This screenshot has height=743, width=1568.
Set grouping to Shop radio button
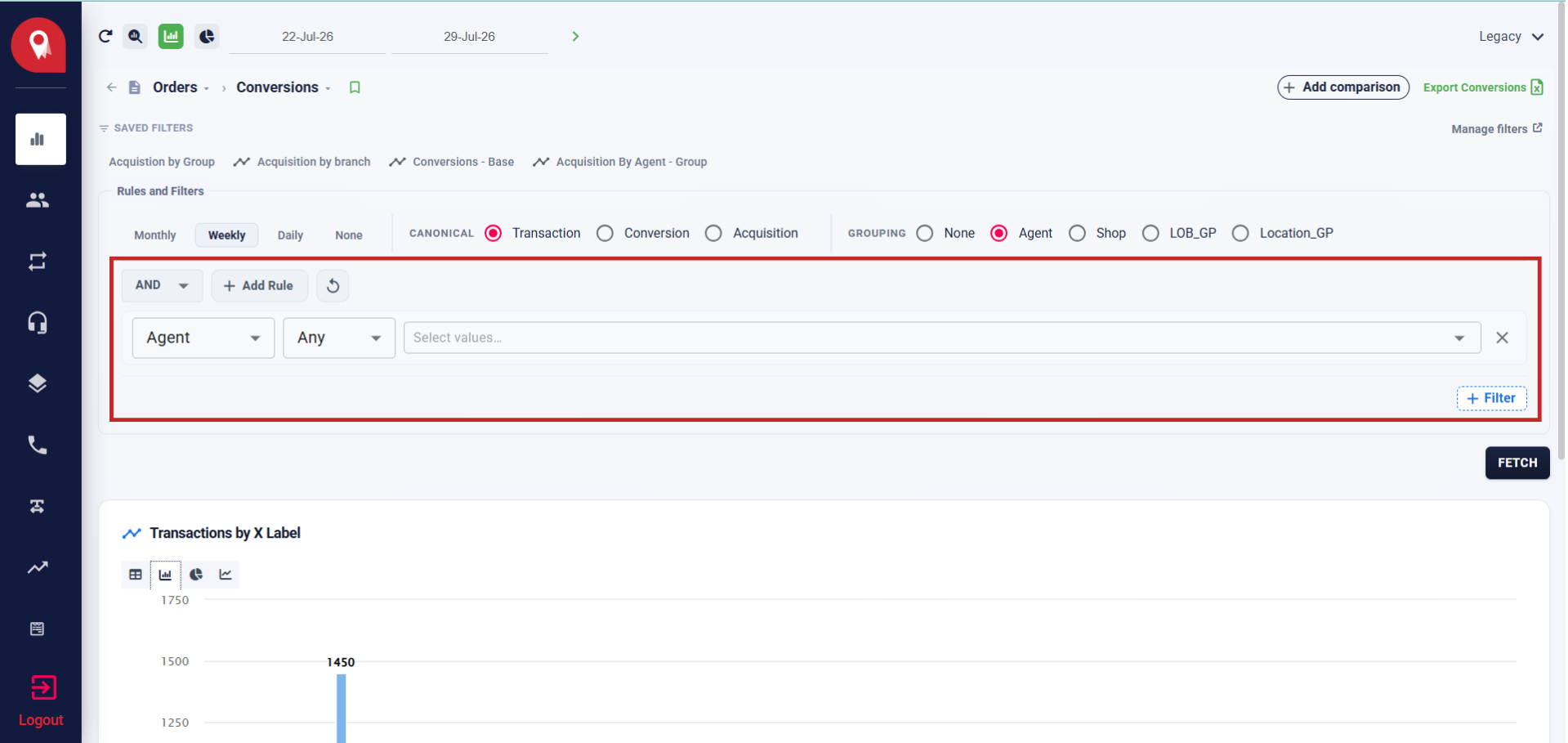pos(1078,233)
